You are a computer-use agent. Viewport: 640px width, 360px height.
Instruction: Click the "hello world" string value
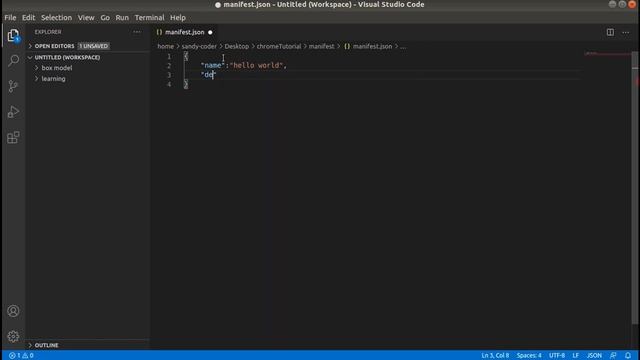pos(256,65)
